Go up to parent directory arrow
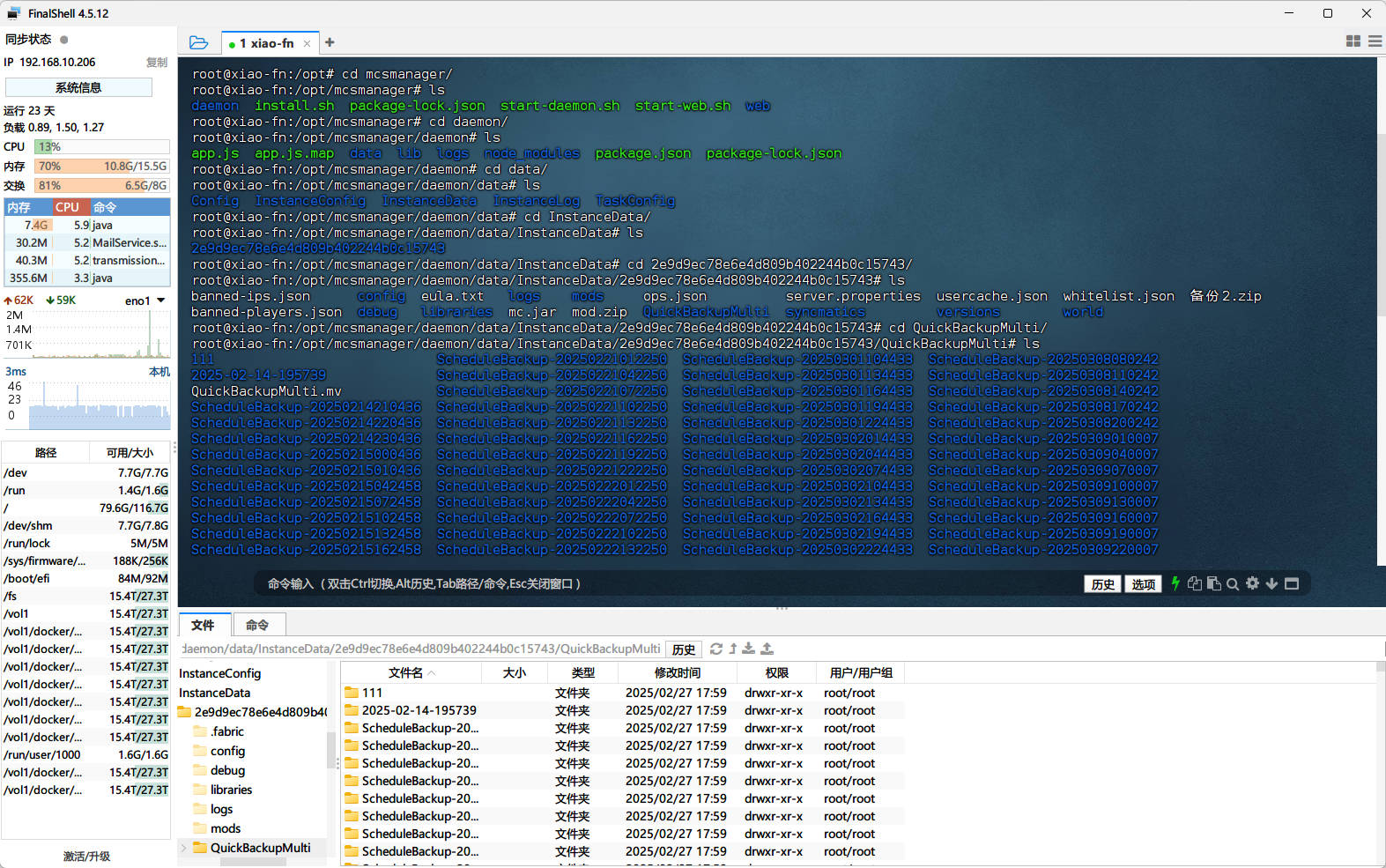The height and width of the screenshot is (868, 1386). point(732,649)
